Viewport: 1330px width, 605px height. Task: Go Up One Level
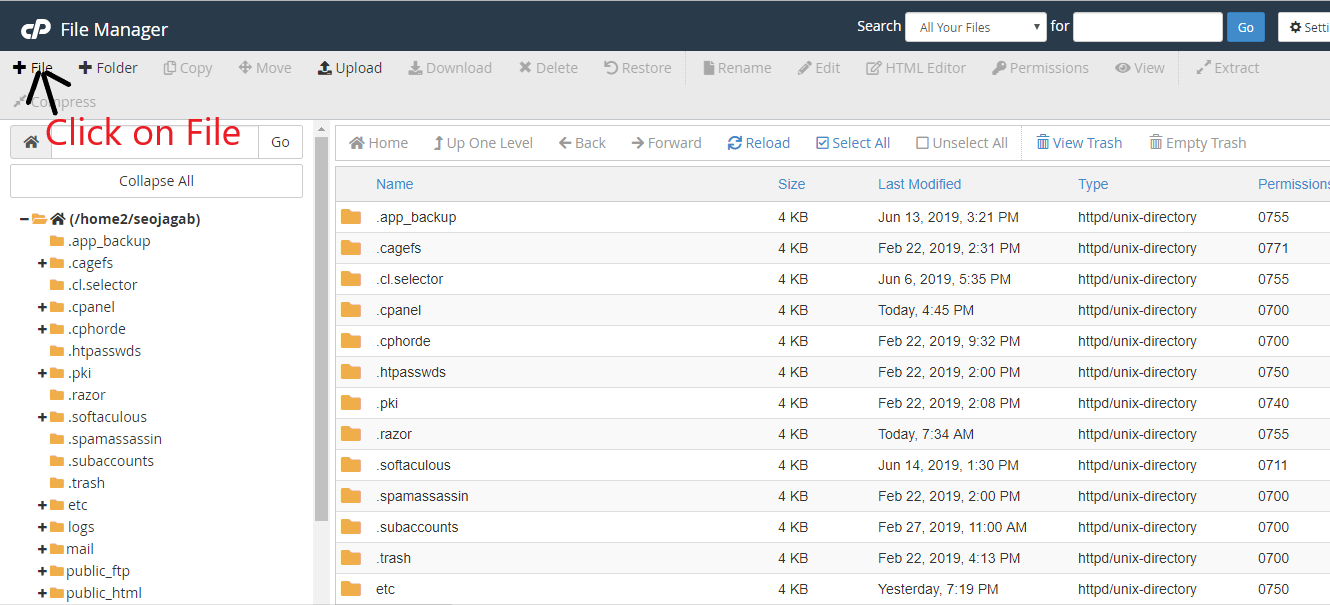point(483,143)
